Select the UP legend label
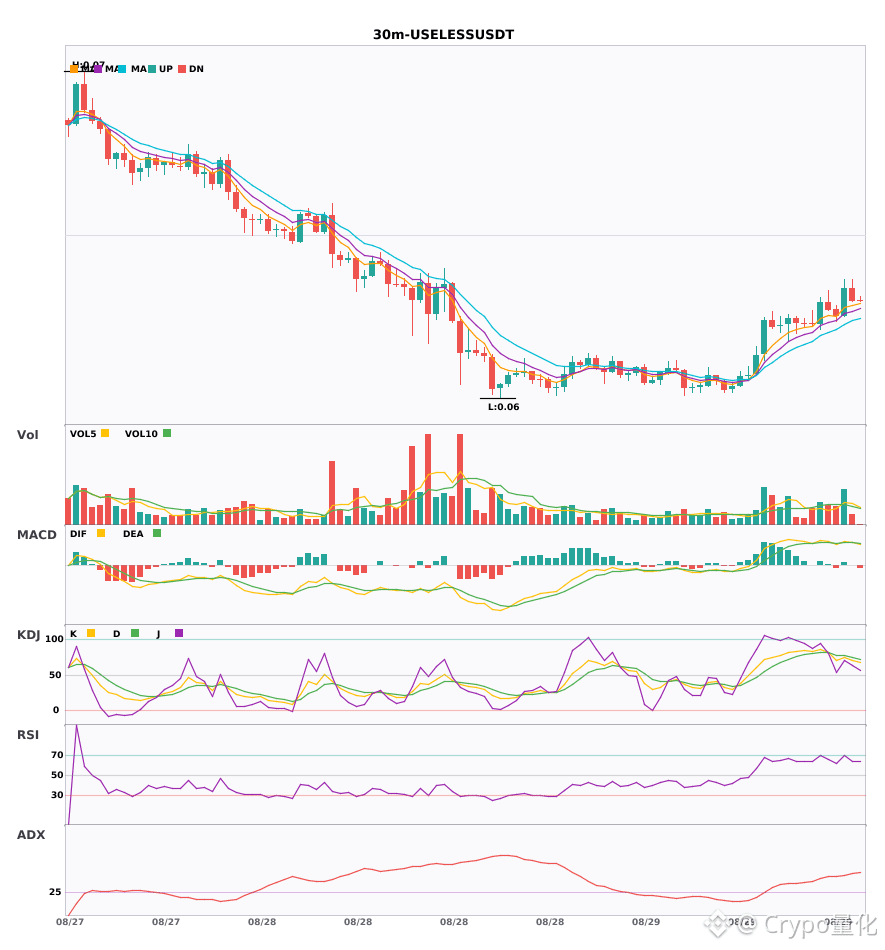 click(x=166, y=69)
